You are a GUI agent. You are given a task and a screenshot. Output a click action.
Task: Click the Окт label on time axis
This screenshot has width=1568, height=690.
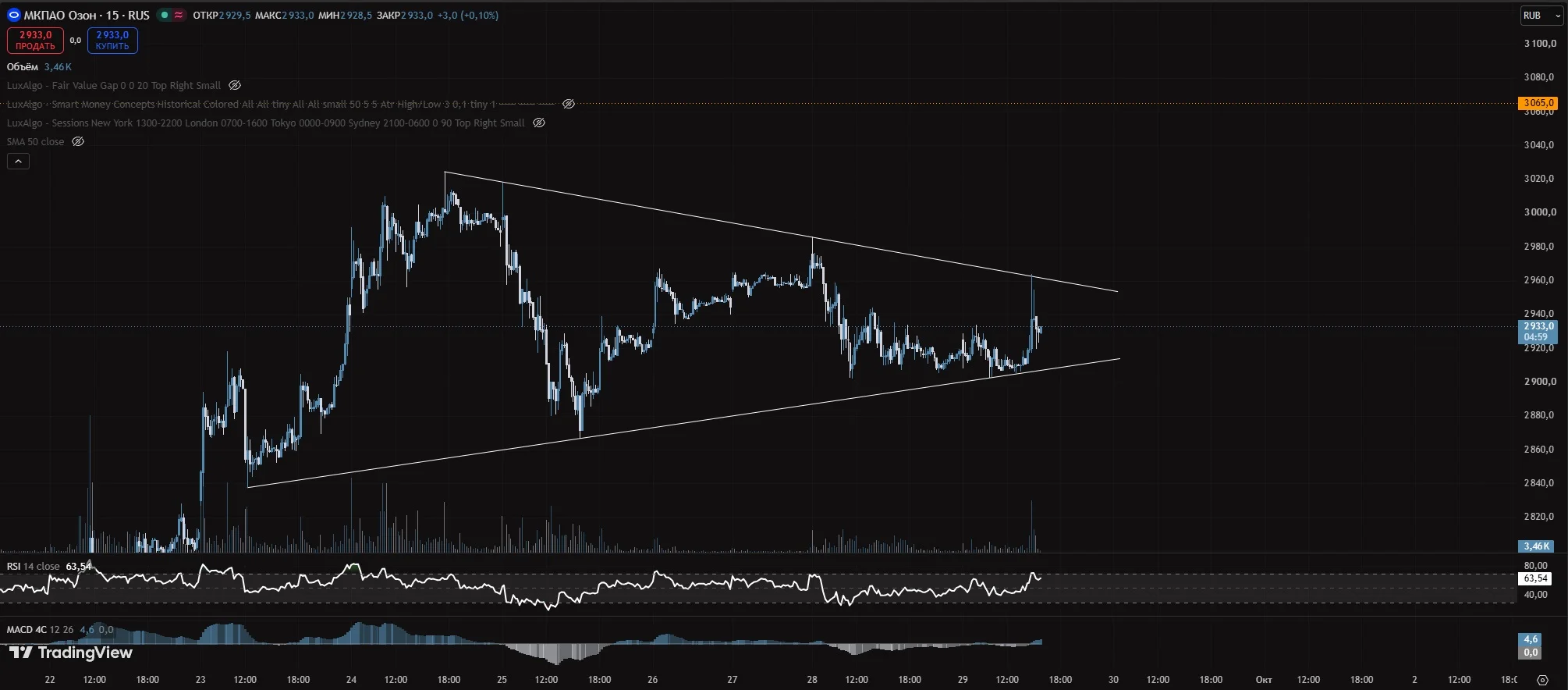point(1264,679)
